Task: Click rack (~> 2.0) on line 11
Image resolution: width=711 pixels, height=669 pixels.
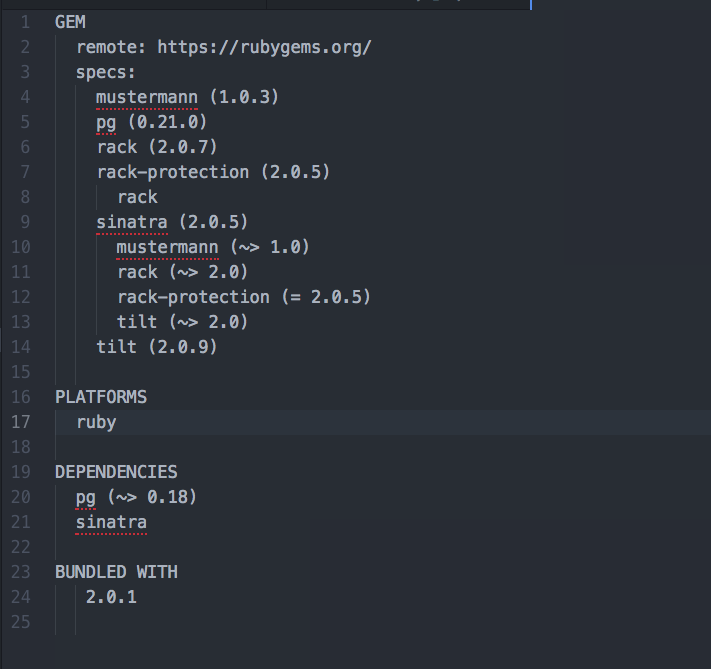Action: (x=182, y=272)
